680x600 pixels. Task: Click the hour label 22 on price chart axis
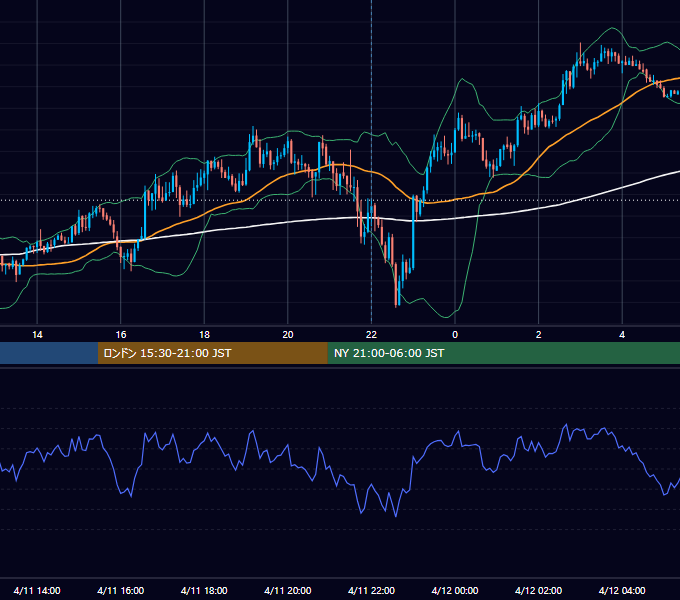[371, 335]
